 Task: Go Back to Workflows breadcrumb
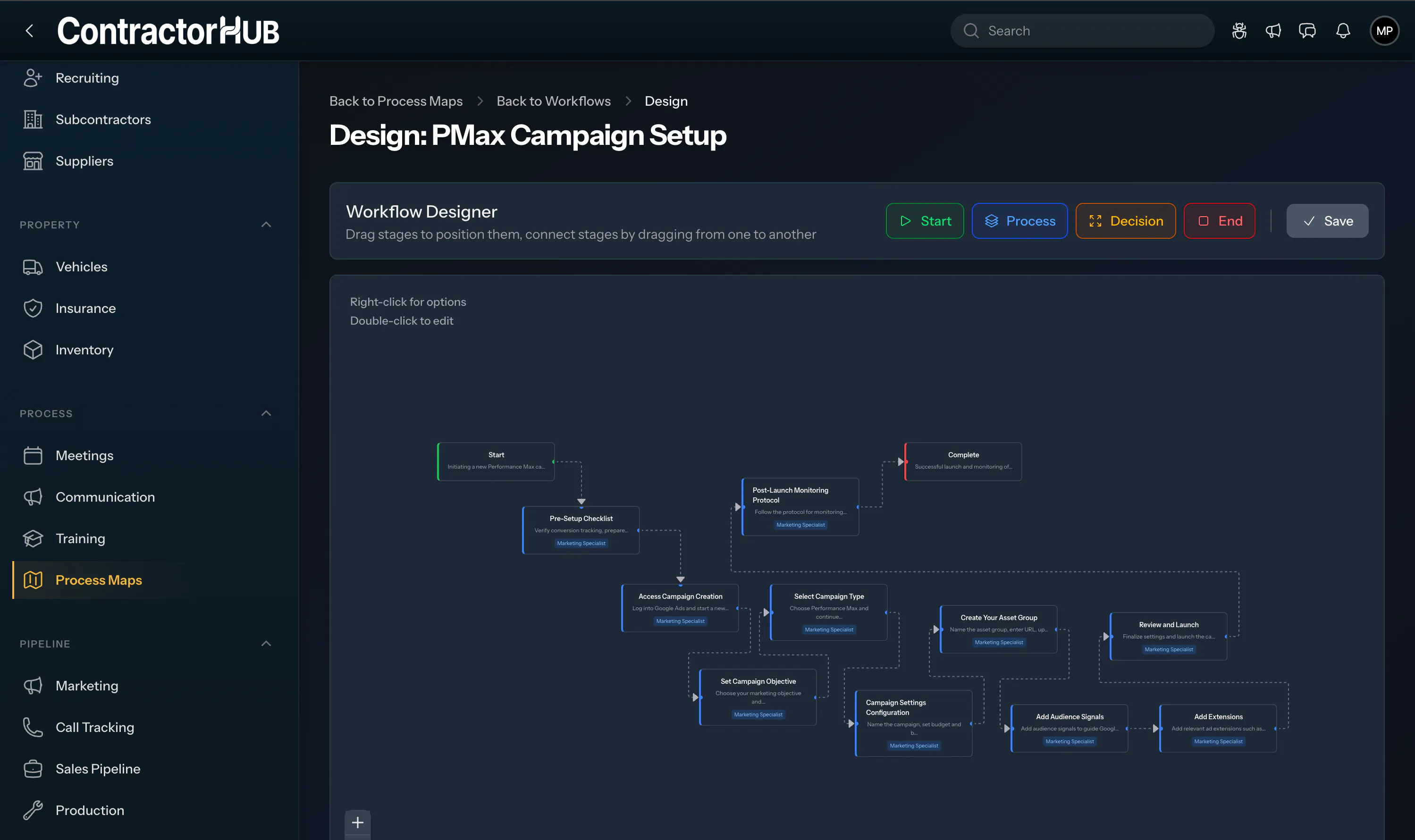pyautogui.click(x=554, y=101)
